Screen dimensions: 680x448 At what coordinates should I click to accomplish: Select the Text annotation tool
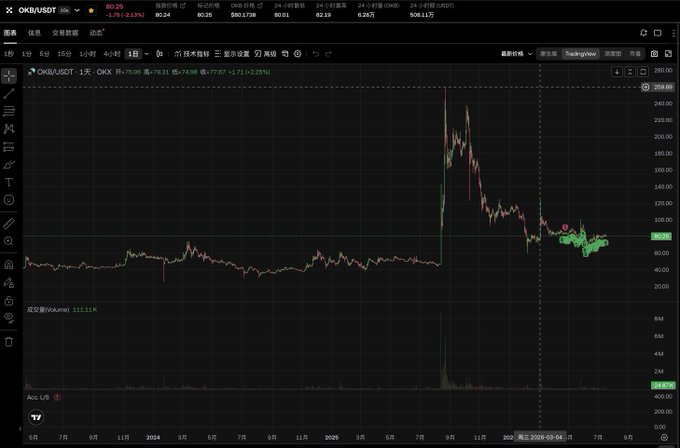click(9, 182)
